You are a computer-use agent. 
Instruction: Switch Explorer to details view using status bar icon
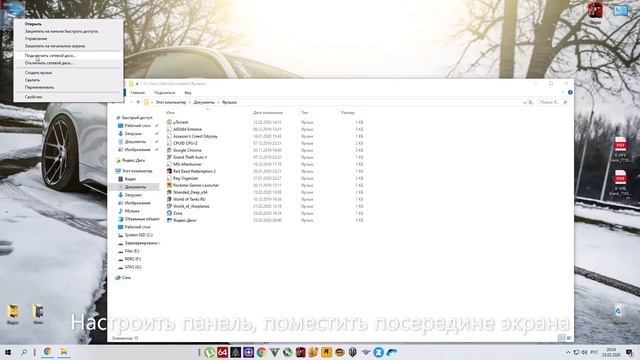pos(562,338)
